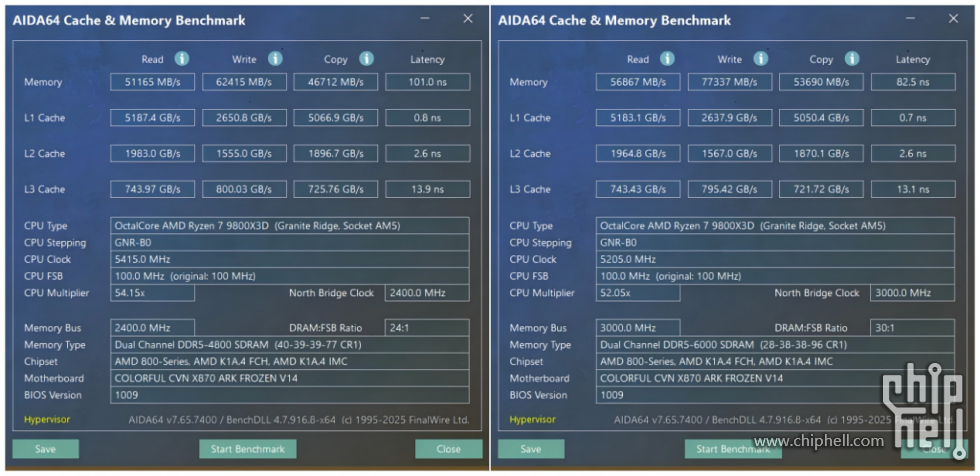
Task: Select L2 Cache Read value 1983.0 GB/s
Action: (152, 153)
